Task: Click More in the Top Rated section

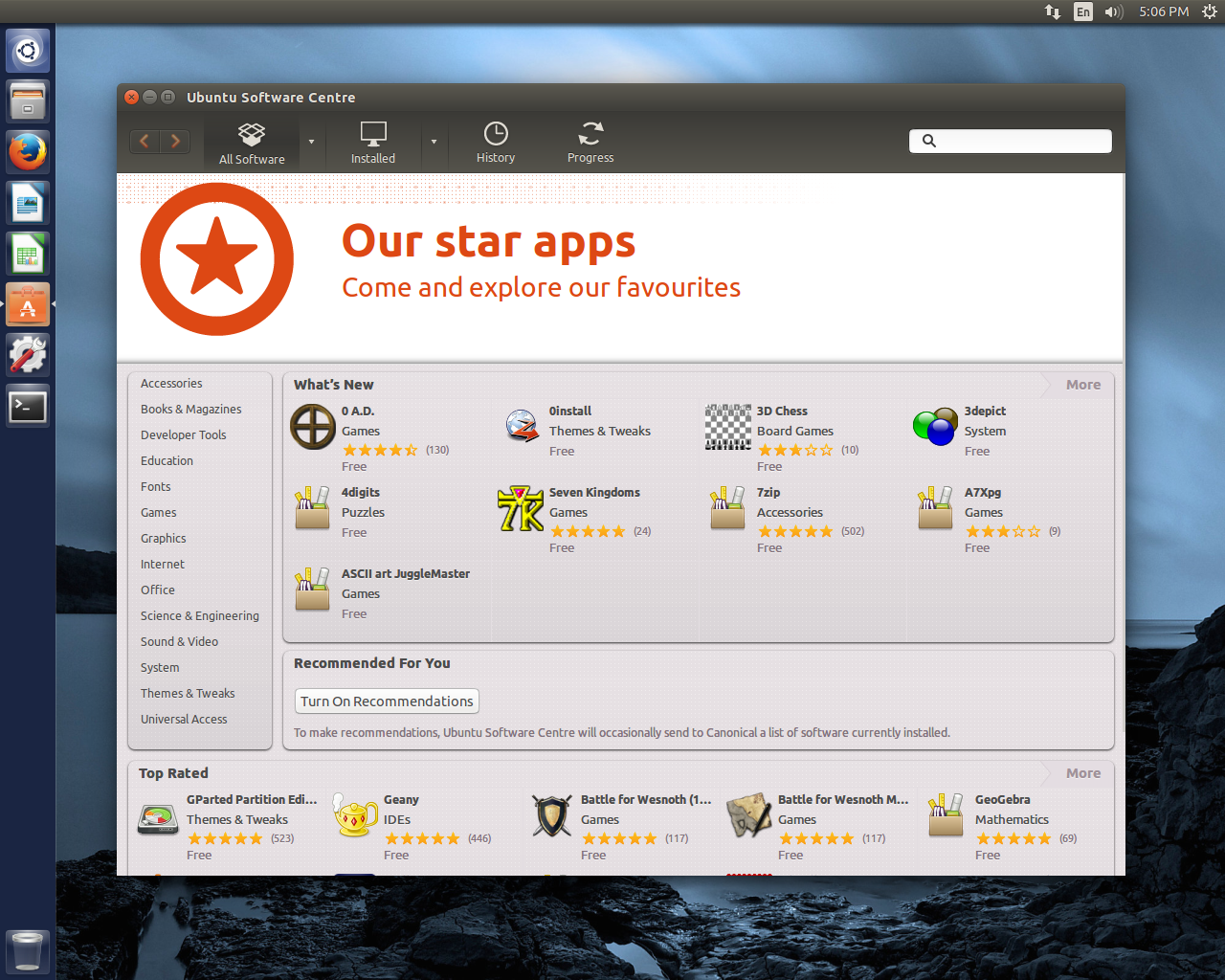Action: (1083, 773)
